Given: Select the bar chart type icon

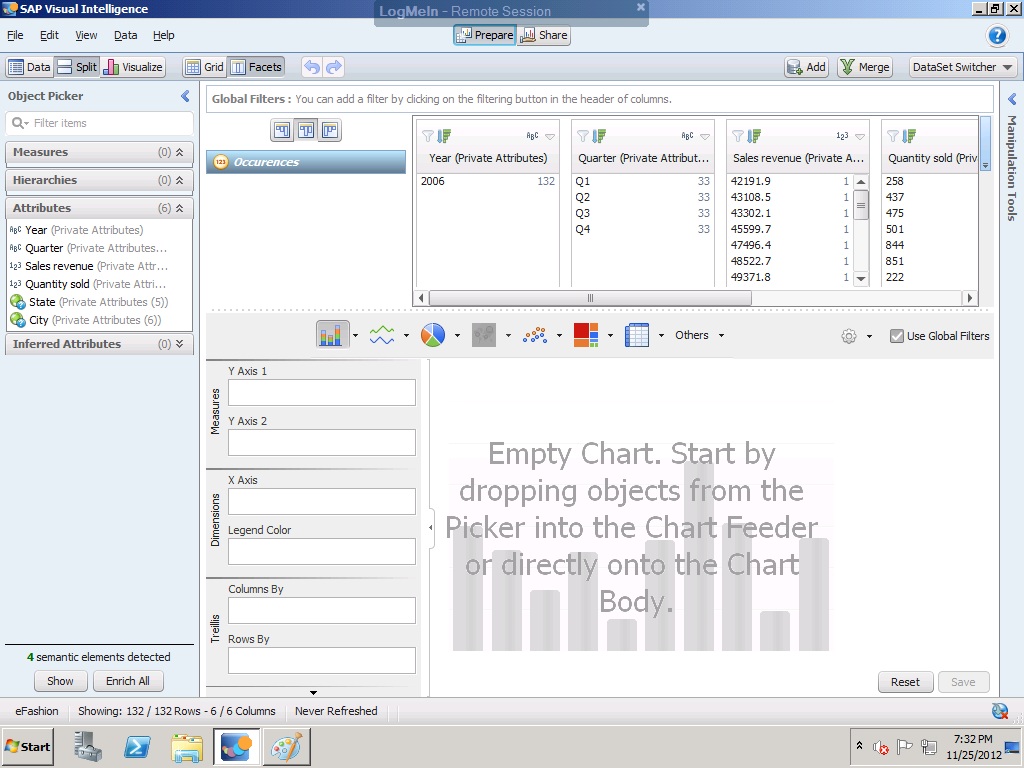Looking at the screenshot, I should pos(332,336).
